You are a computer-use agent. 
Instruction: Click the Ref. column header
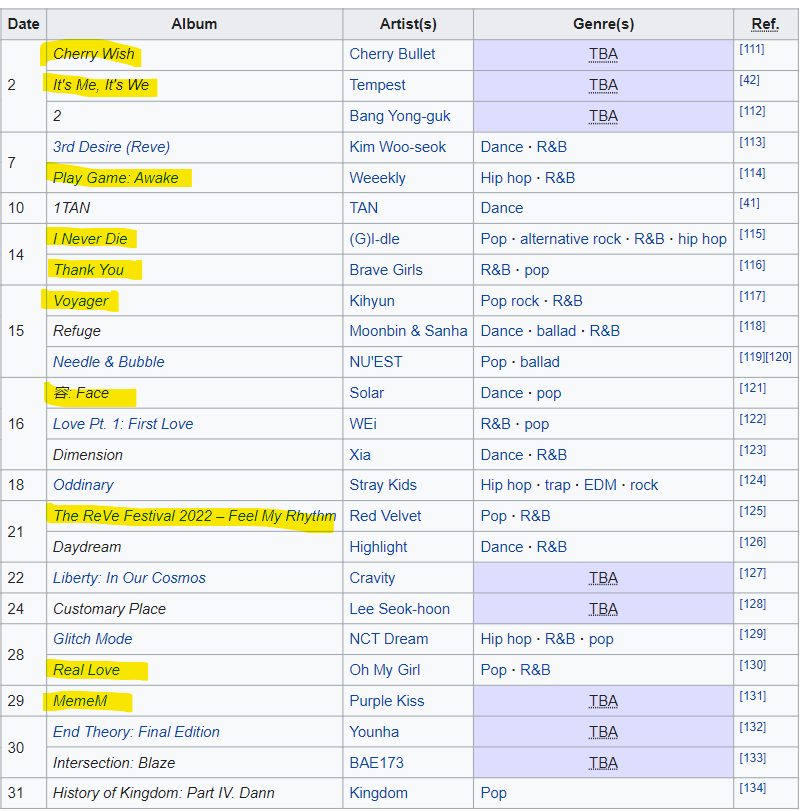[765, 24]
